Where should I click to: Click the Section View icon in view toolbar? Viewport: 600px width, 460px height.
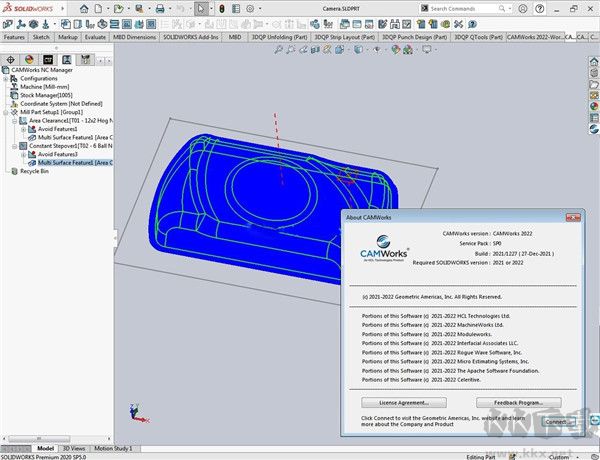coord(315,49)
